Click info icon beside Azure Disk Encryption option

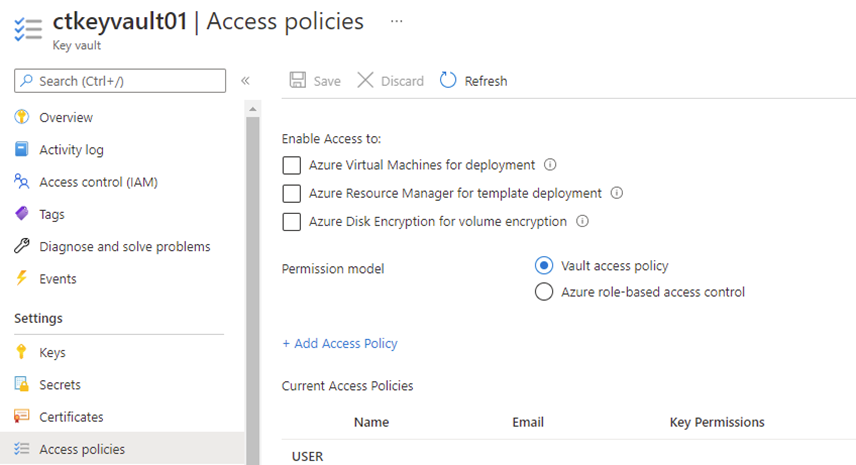tap(582, 221)
